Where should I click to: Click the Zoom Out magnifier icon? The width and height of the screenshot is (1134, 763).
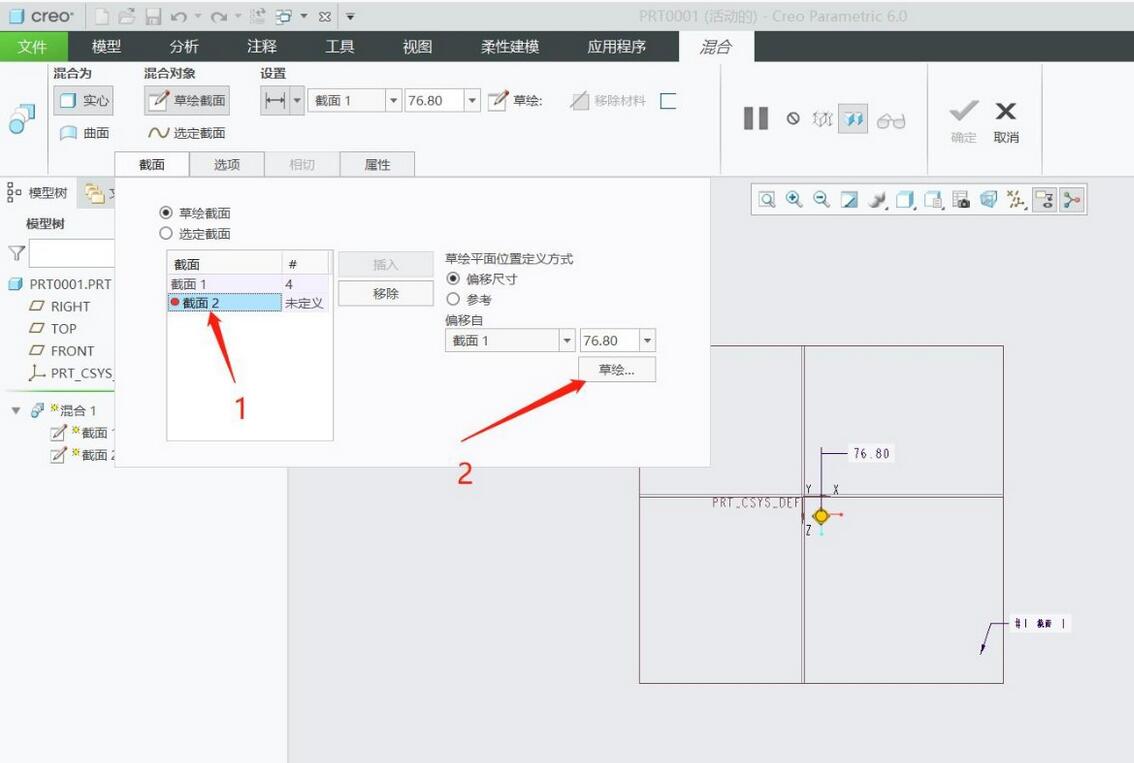(x=821, y=200)
